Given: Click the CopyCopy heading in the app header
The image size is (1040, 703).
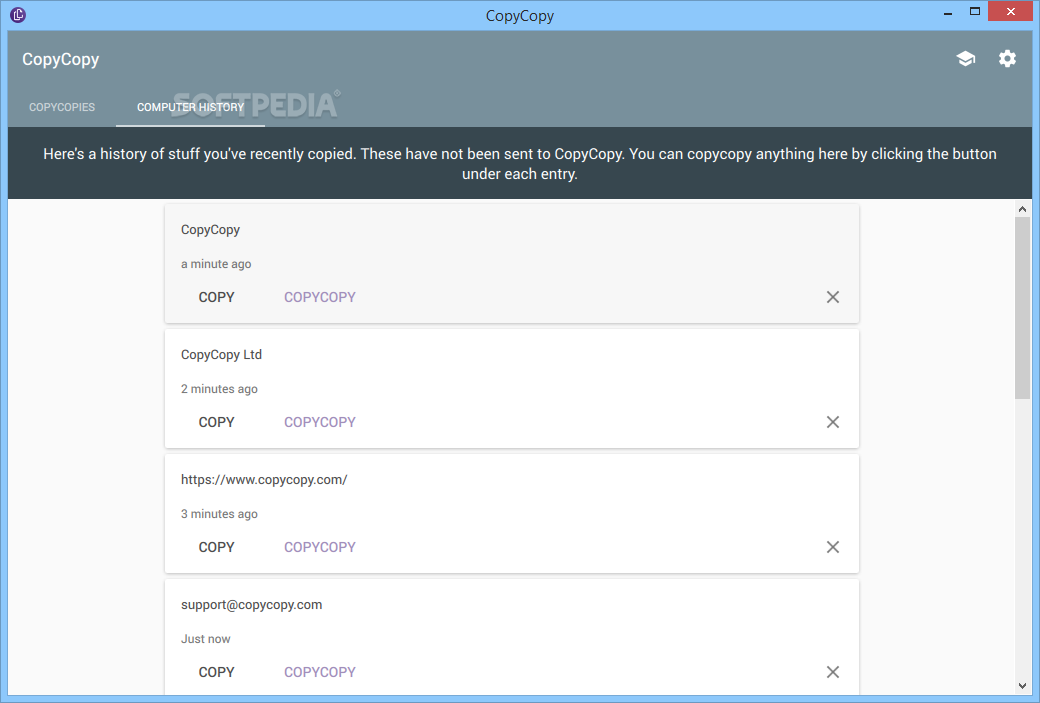Looking at the screenshot, I should tap(60, 60).
